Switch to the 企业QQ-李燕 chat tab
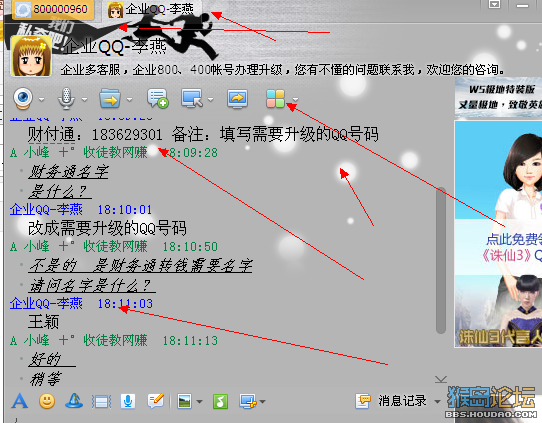The height and width of the screenshot is (423, 542). 150,9
